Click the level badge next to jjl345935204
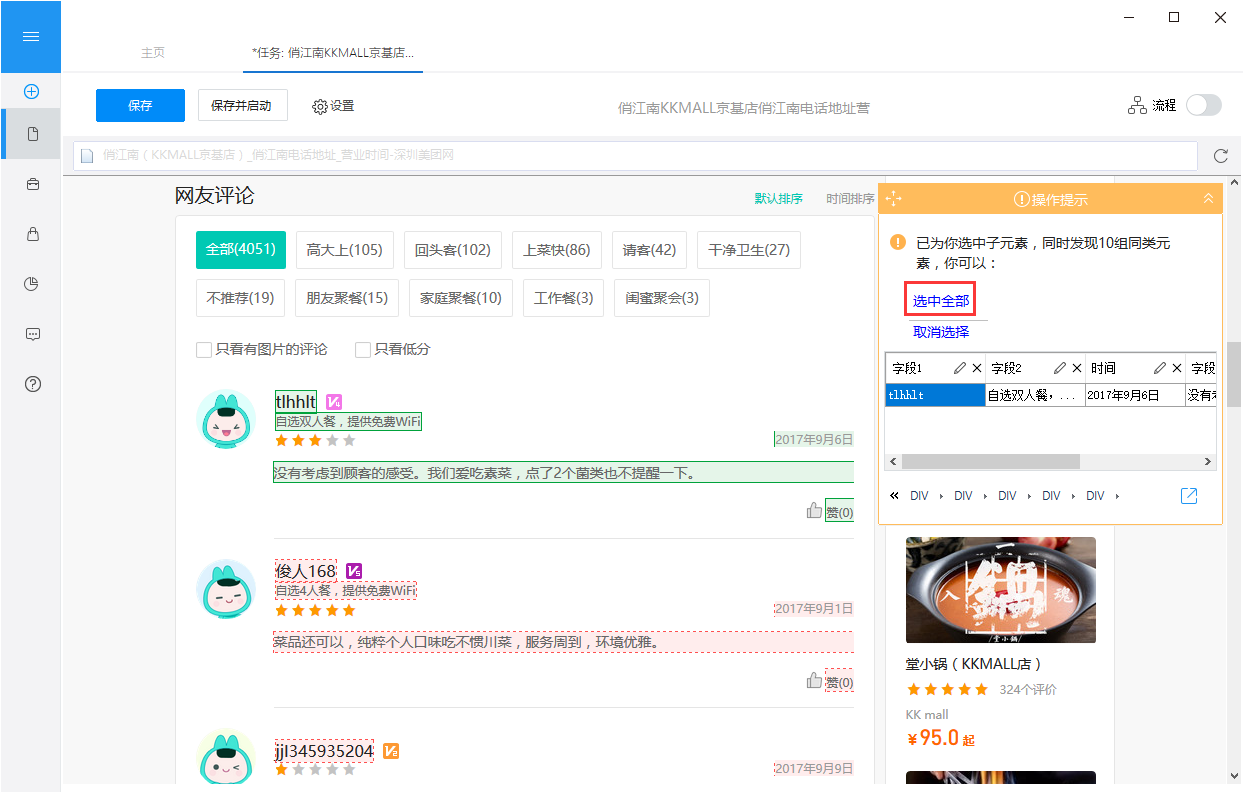Viewport: 1244px width, 793px height. click(x=391, y=751)
